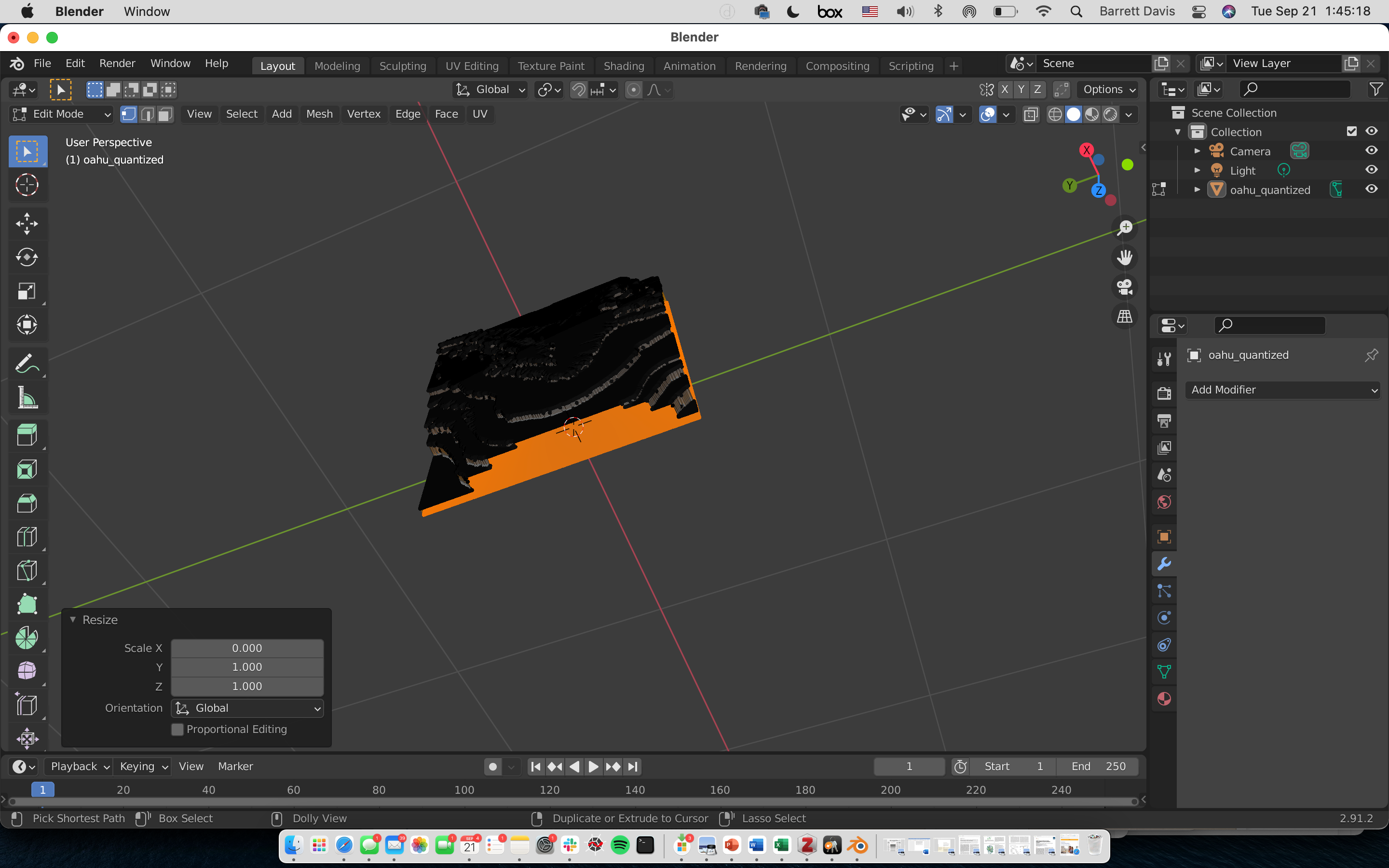
Task: Click the outliner search field
Action: coord(1295,90)
